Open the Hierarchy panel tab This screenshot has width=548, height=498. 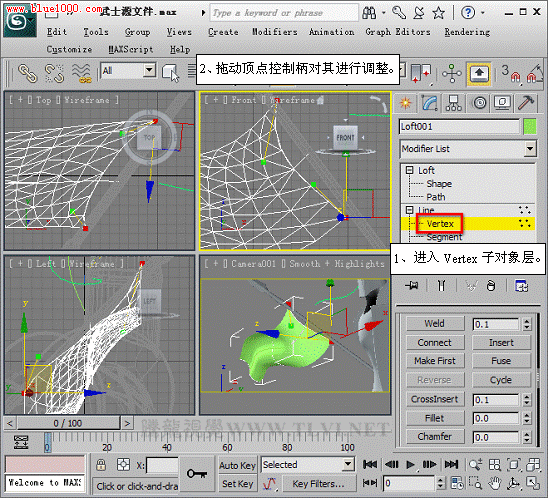(x=454, y=103)
